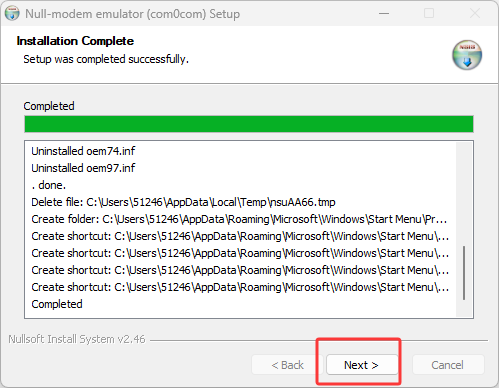499x388 pixels.
Task: Select the last Create shortcut log entry
Action: tap(240, 287)
